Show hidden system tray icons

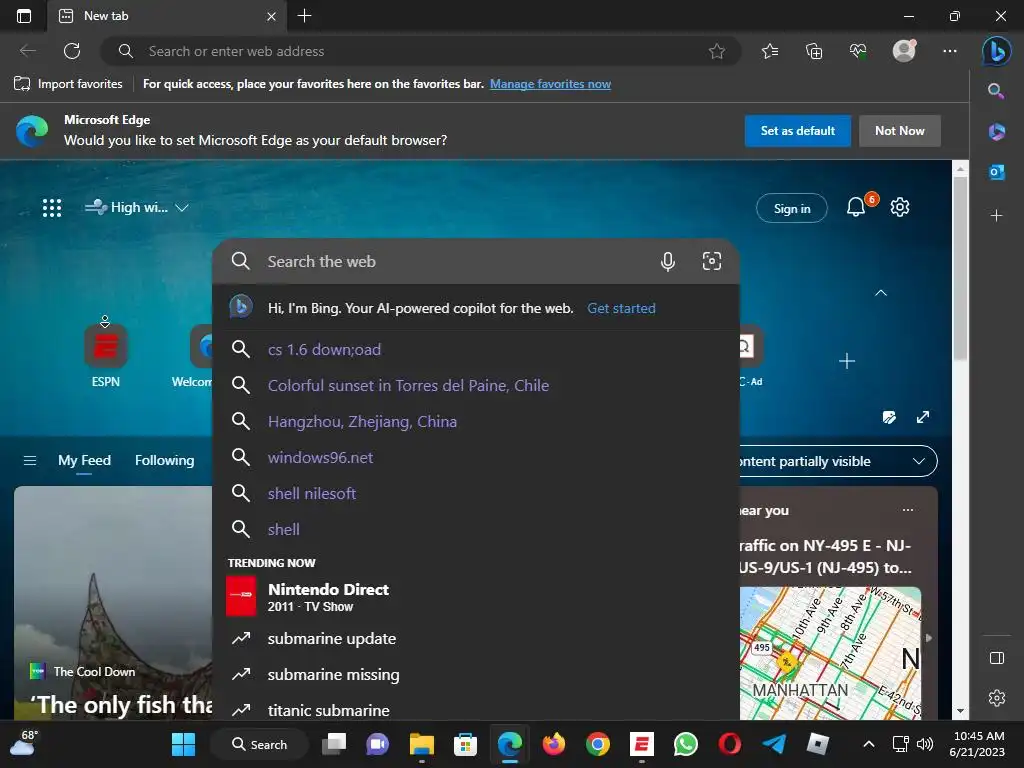[869, 744]
